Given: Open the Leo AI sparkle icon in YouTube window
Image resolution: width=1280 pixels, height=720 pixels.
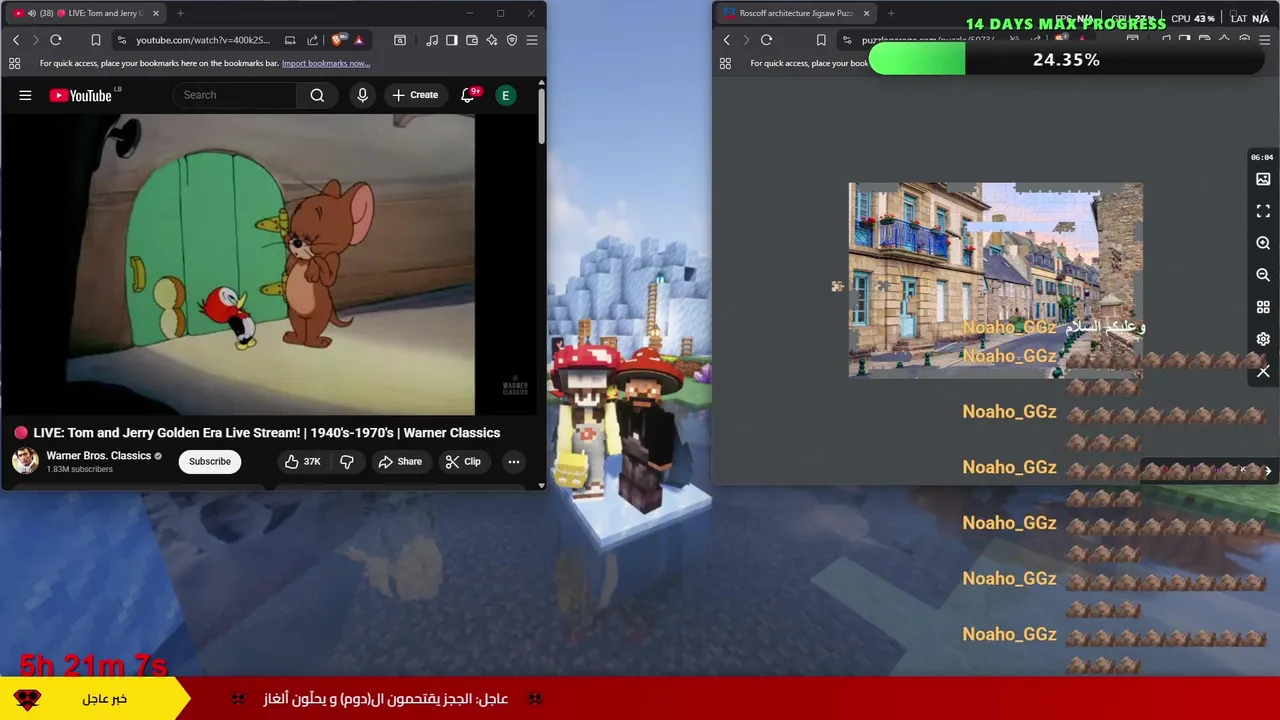Looking at the screenshot, I should click(x=492, y=40).
